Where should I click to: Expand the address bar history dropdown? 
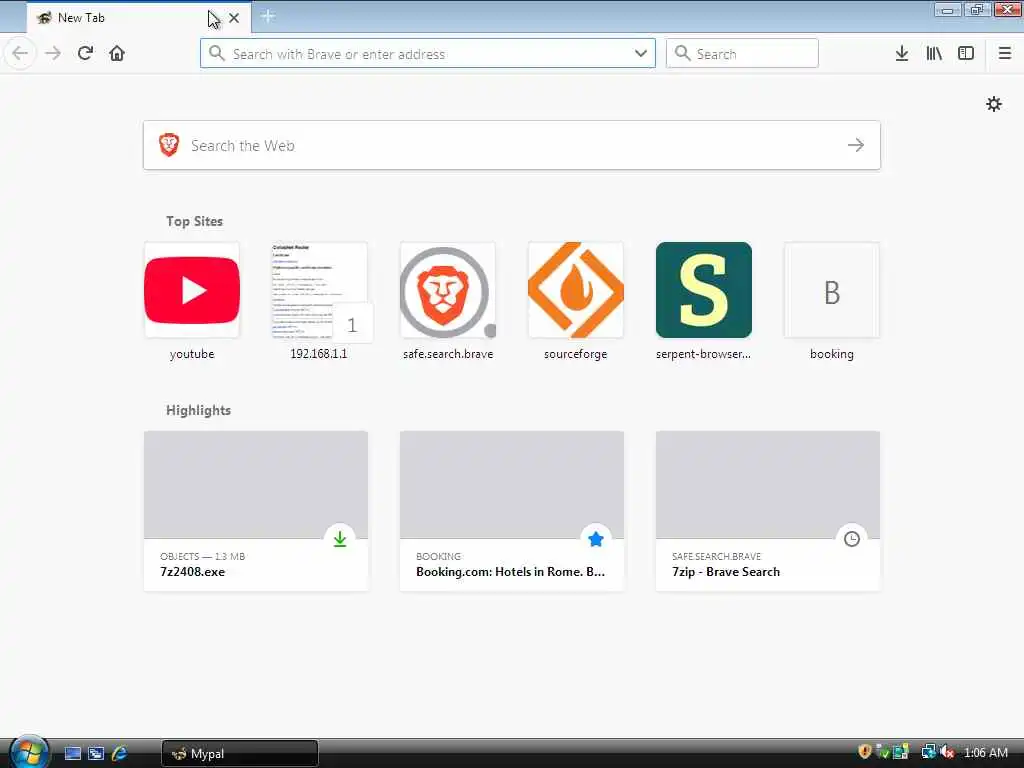coord(641,54)
